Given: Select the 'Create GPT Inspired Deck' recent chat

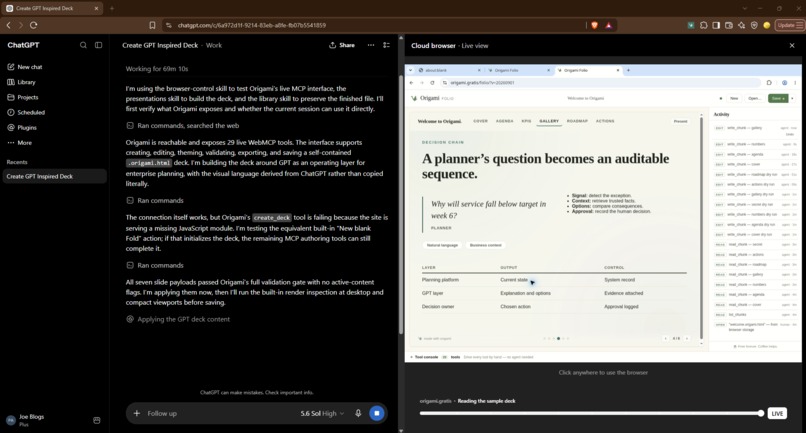Looking at the screenshot, I should pyautogui.click(x=54, y=176).
